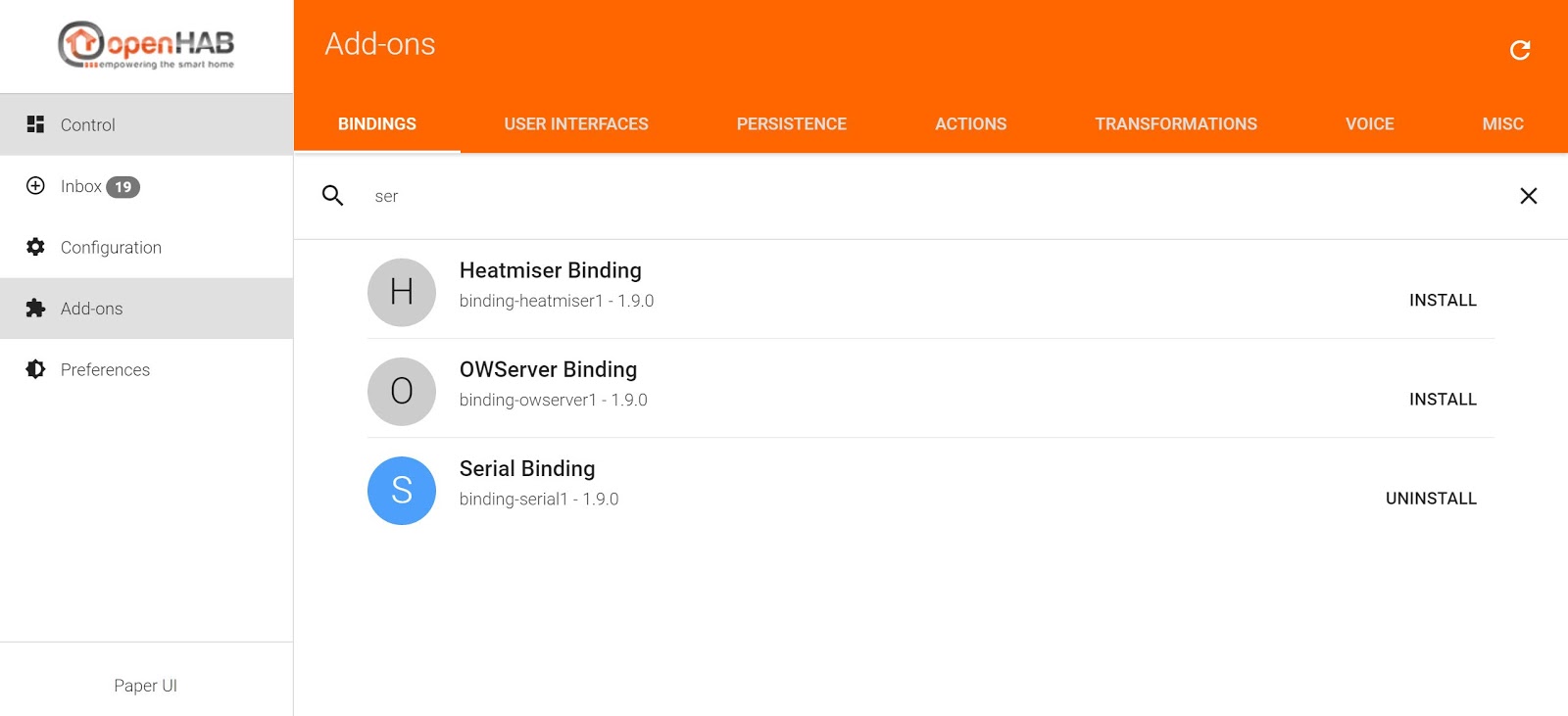The image size is (1568, 716).
Task: Open the Actions tab
Action: (971, 124)
